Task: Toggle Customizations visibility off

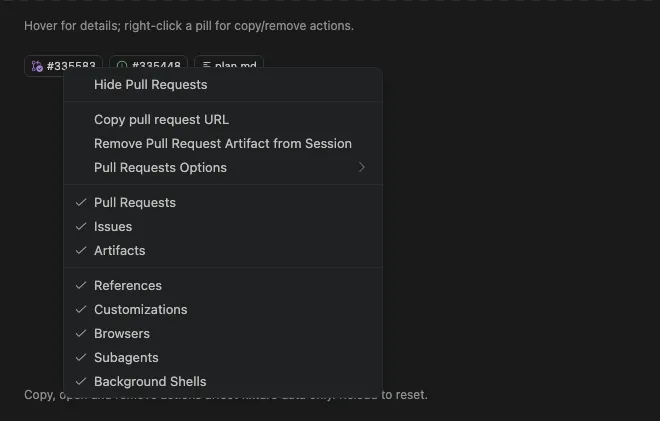Action: (223, 309)
